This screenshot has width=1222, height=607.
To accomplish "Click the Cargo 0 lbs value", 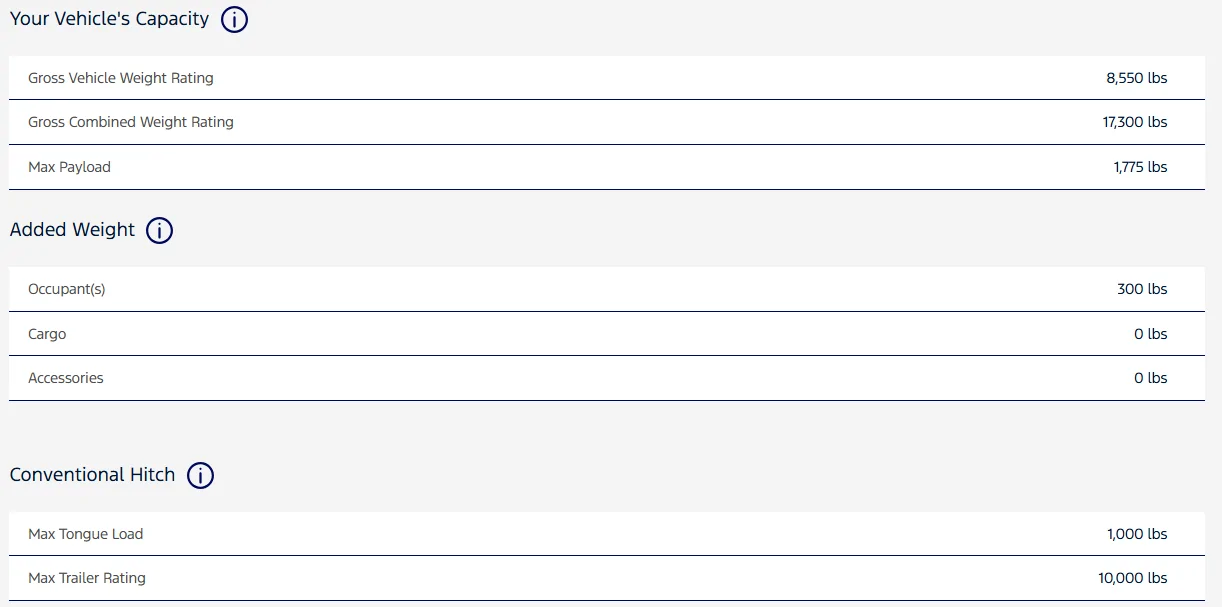I will [1151, 334].
